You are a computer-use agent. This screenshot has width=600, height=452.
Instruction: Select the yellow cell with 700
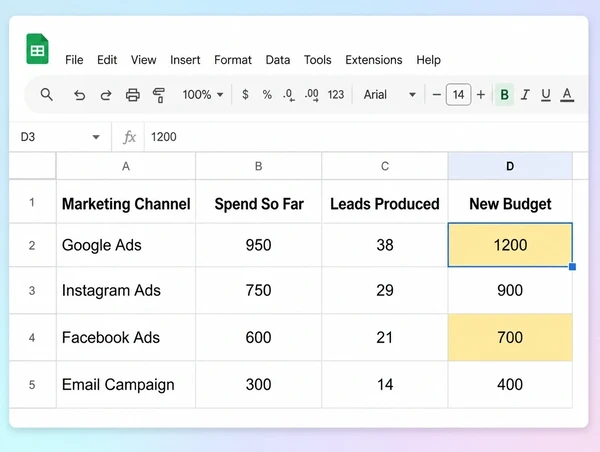pos(510,338)
